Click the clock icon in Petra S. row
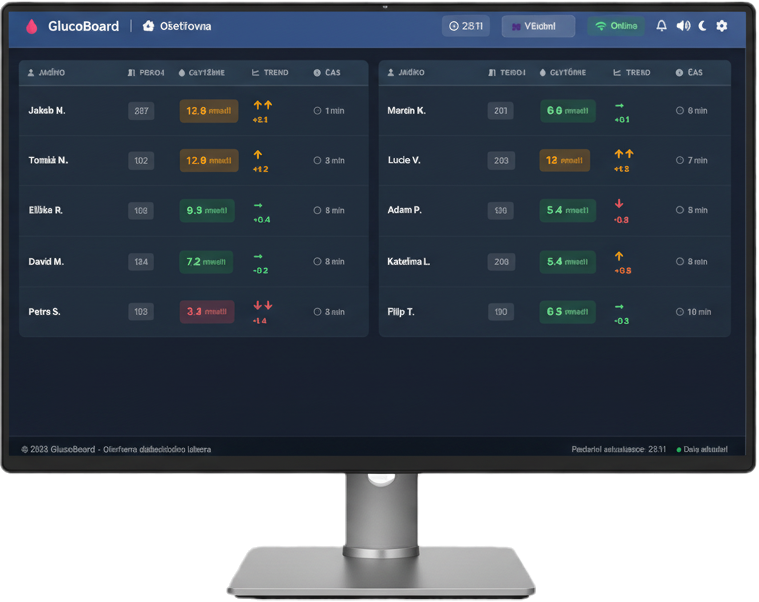Image resolution: width=759 pixels, height=602 pixels. click(317, 312)
